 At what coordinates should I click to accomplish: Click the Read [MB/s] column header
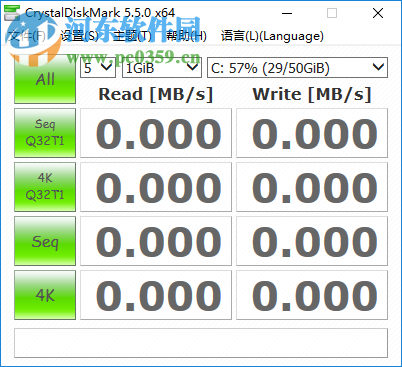(156, 94)
